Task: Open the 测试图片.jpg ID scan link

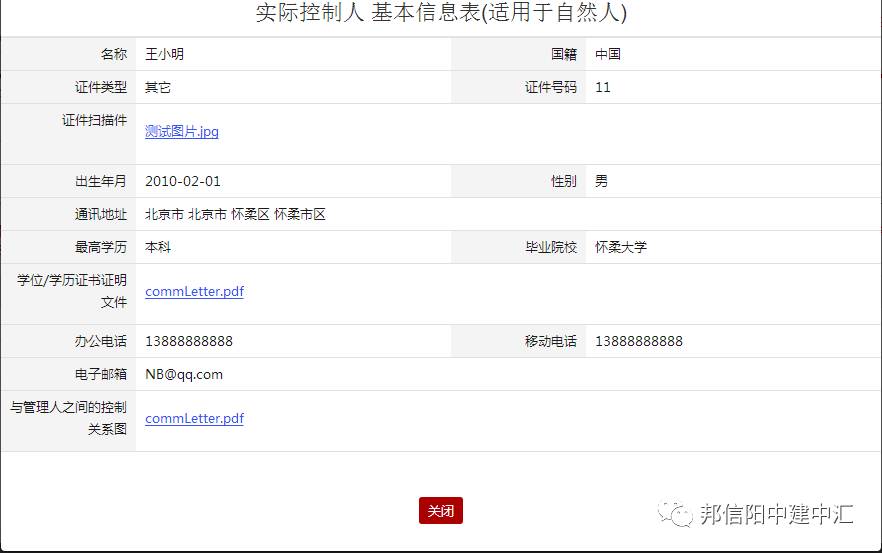Action: (181, 131)
